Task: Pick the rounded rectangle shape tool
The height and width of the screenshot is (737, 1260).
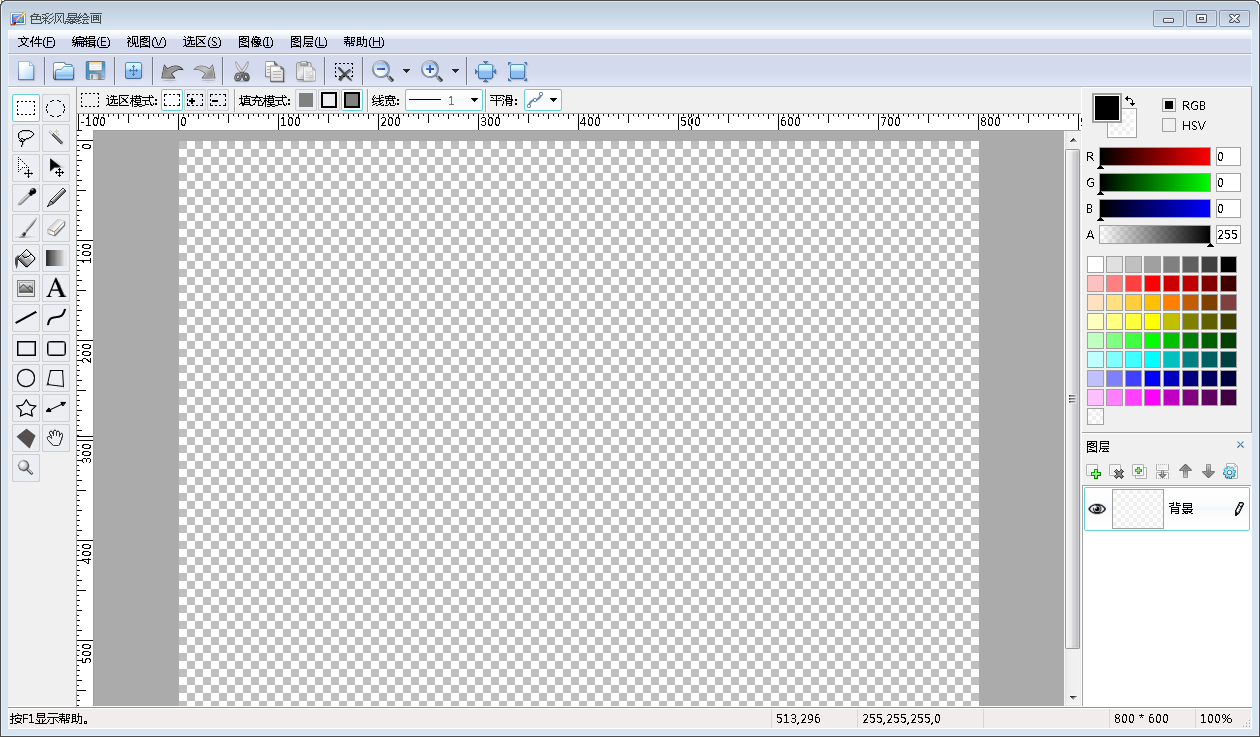Action: [56, 348]
